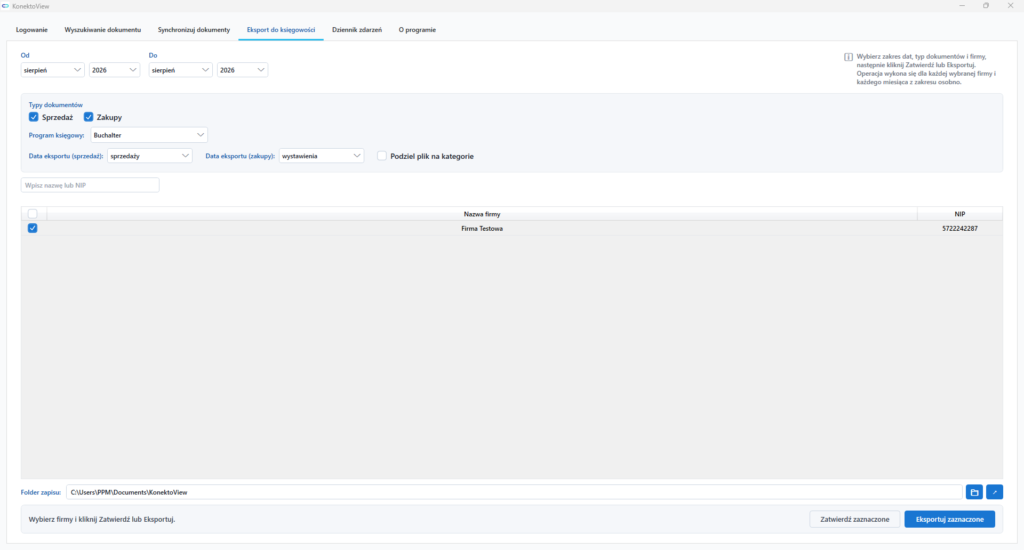Open the Dziennik zdarzeń tab
The width and height of the screenshot is (1024, 550).
tap(357, 30)
